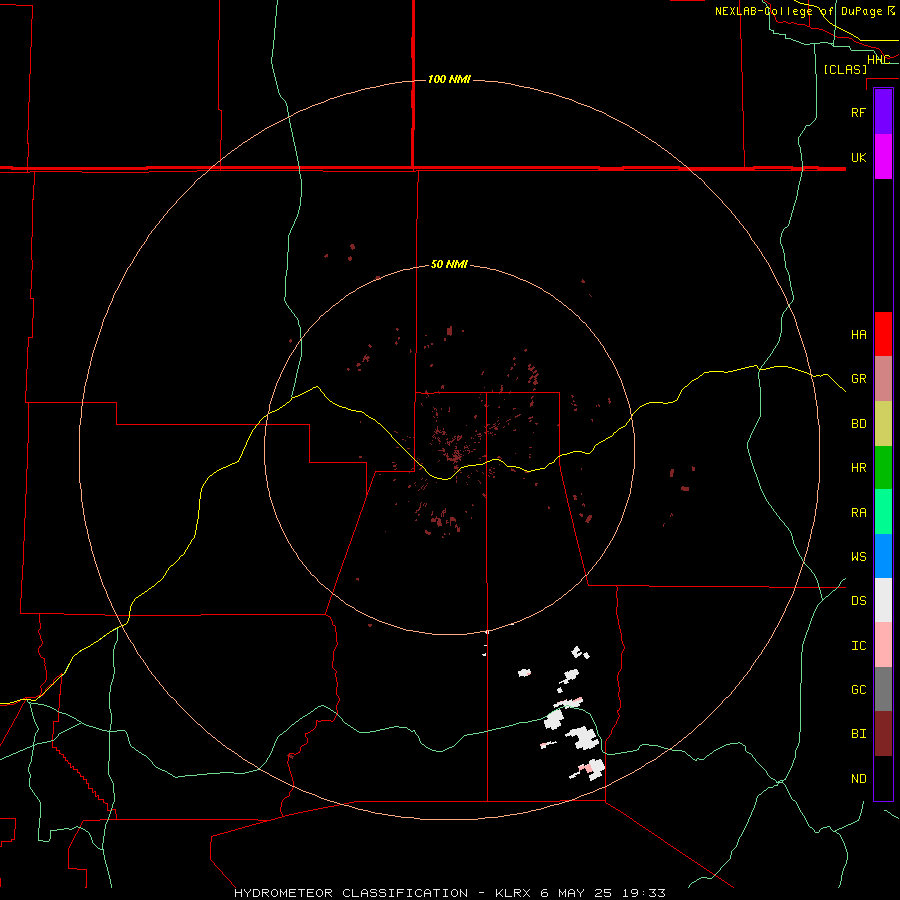This screenshot has width=900, height=900.
Task: Click the 'RF' legend label
Action: pos(859,113)
